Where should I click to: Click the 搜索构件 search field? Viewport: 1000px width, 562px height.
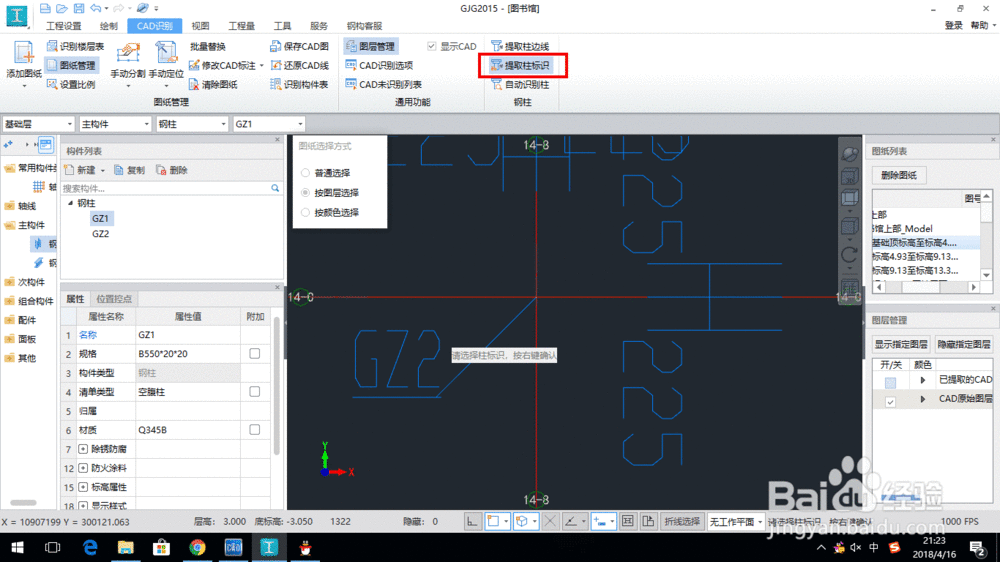tap(165, 188)
